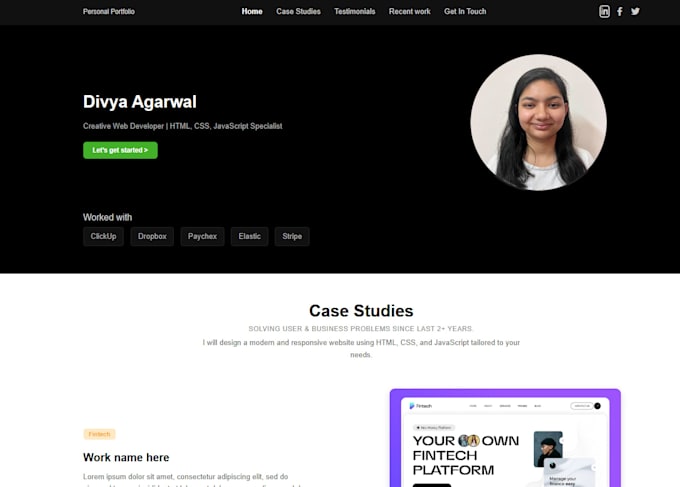Open the LinkedIn profile icon
The width and height of the screenshot is (680, 487).
(604, 12)
